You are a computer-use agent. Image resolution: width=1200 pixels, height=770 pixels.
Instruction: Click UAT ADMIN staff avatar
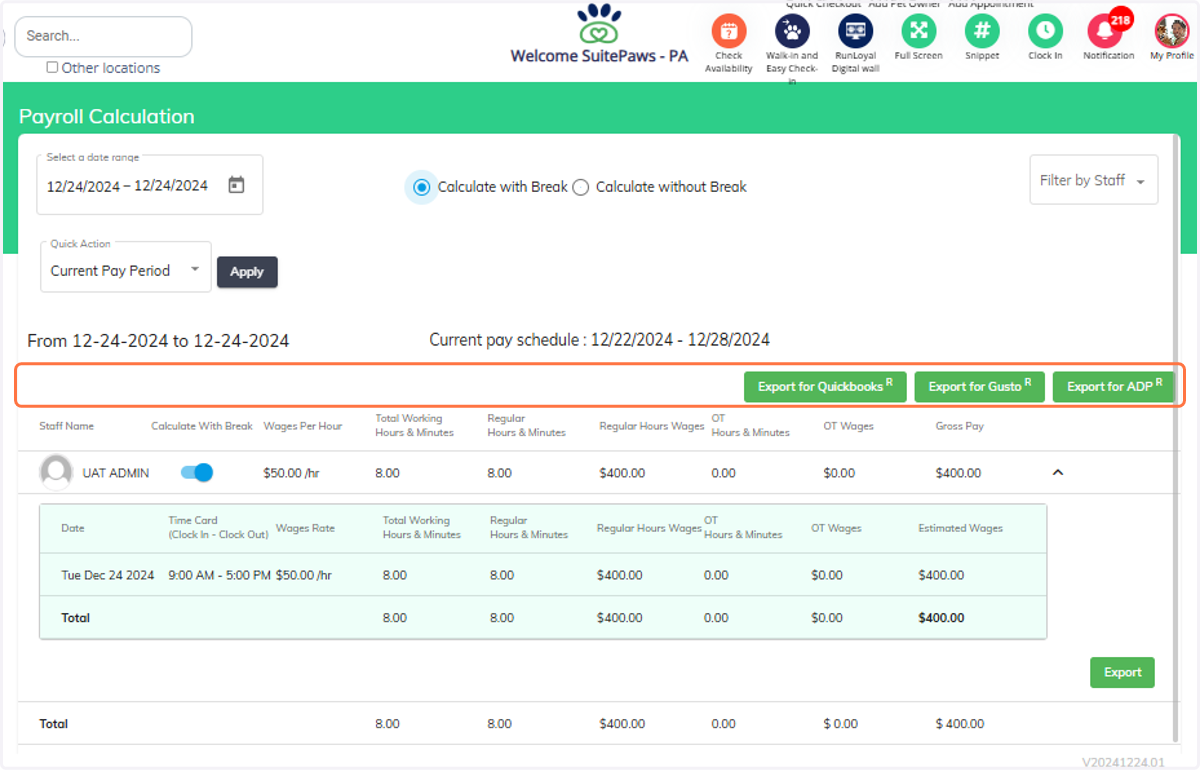pos(56,472)
